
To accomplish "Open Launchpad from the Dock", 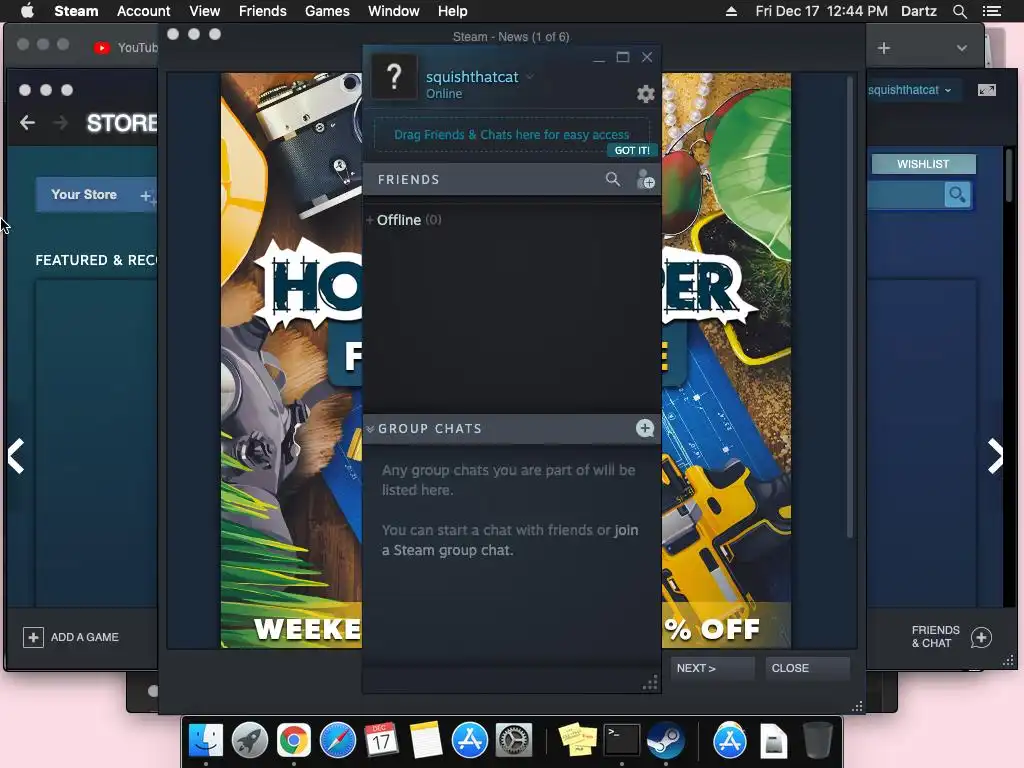I will tap(250, 740).
